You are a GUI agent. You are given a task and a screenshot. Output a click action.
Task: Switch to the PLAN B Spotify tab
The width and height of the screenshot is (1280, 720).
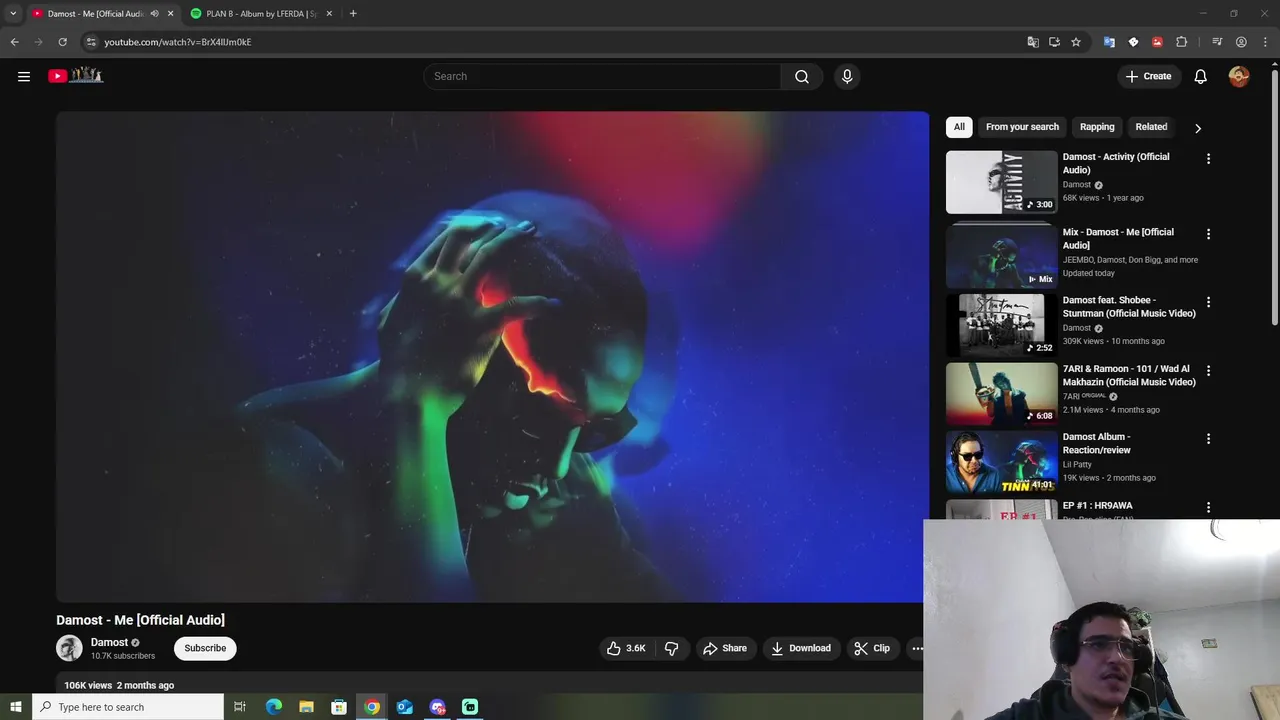pyautogui.click(x=262, y=13)
